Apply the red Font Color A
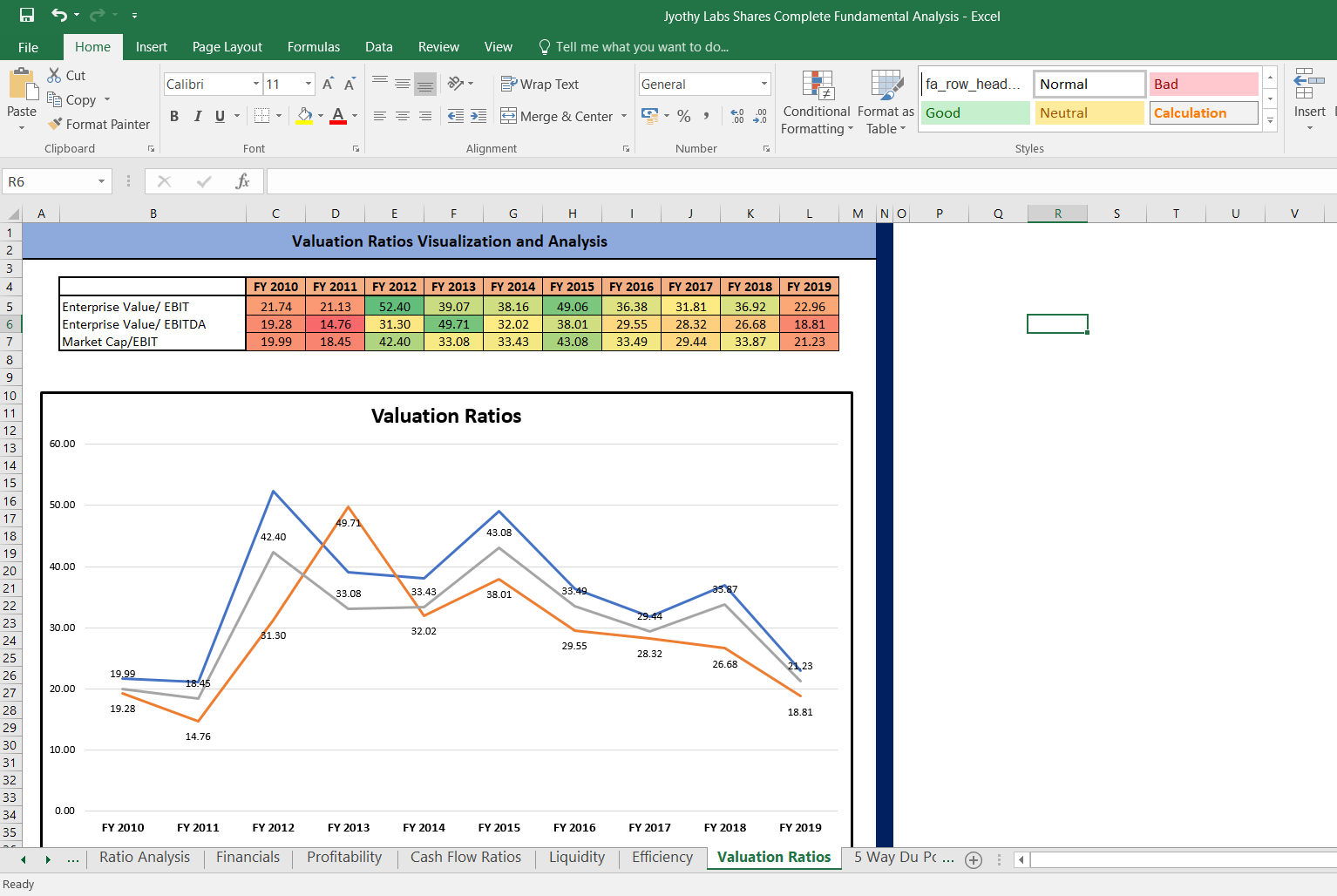Viewport: 1337px width, 896px height. click(338, 116)
